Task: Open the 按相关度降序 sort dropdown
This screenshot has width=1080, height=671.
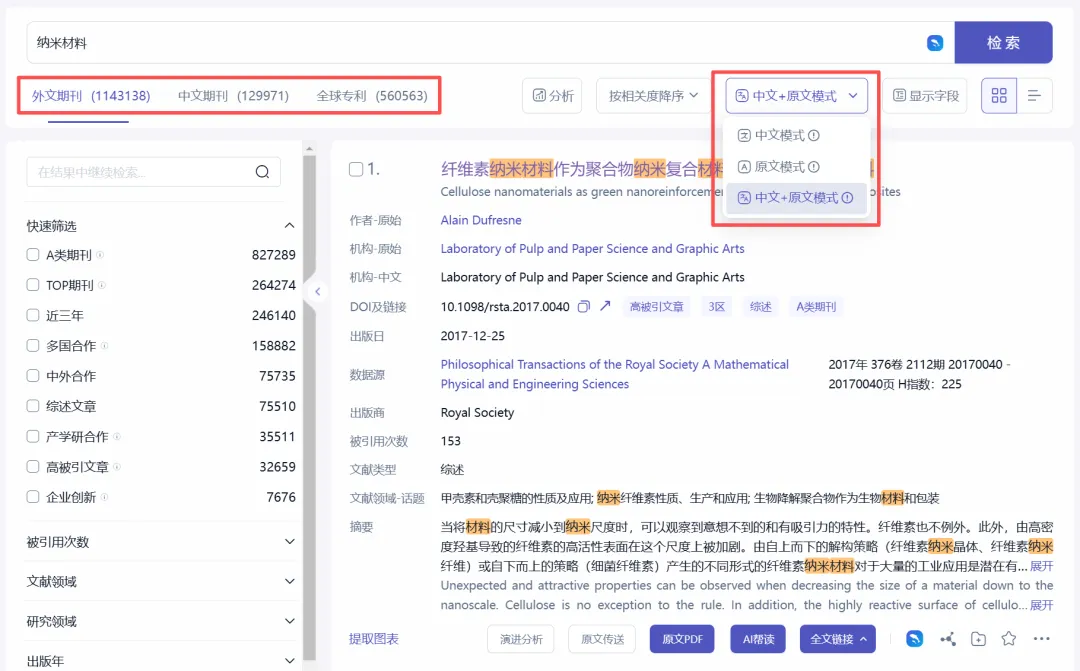Action: (652, 96)
